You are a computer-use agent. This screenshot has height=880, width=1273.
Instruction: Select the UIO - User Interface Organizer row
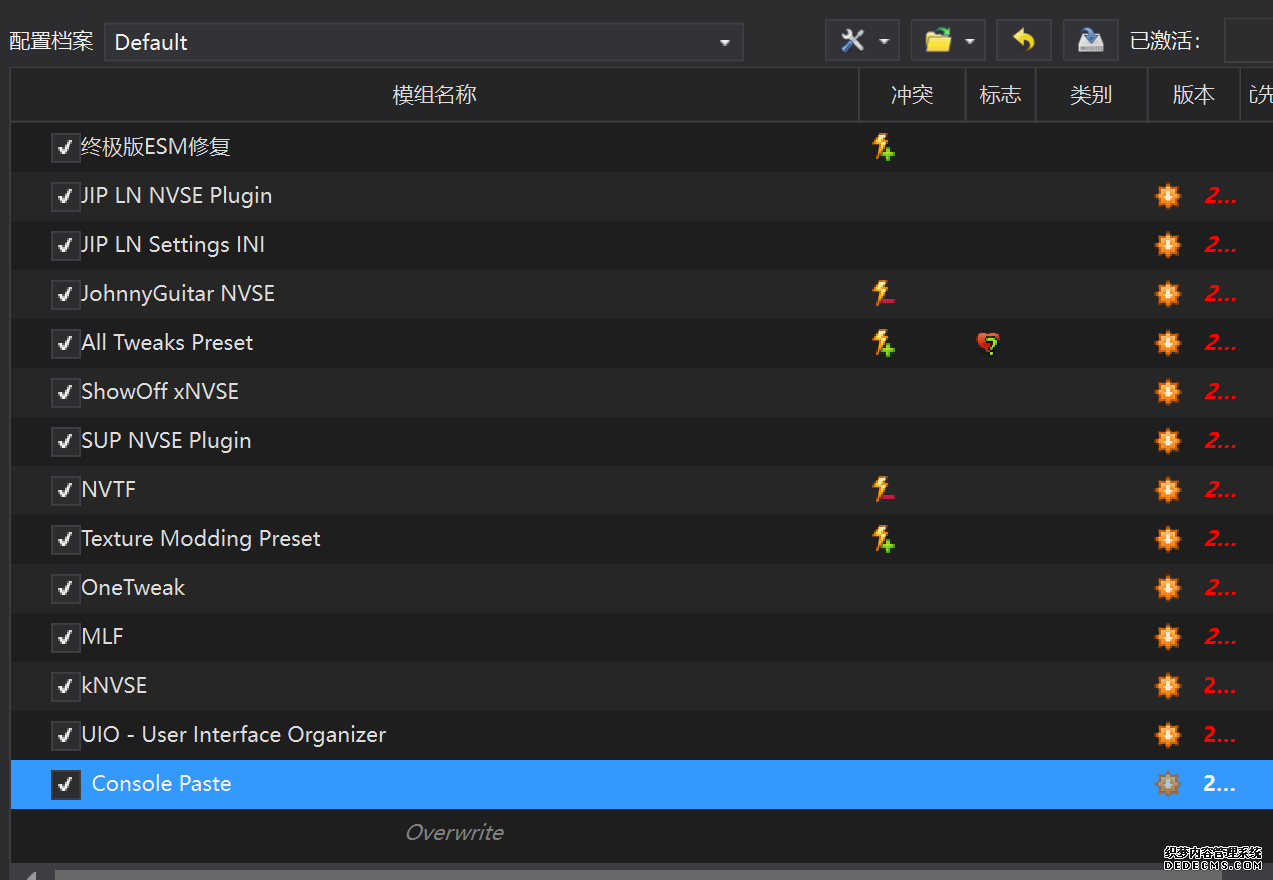(x=233, y=735)
